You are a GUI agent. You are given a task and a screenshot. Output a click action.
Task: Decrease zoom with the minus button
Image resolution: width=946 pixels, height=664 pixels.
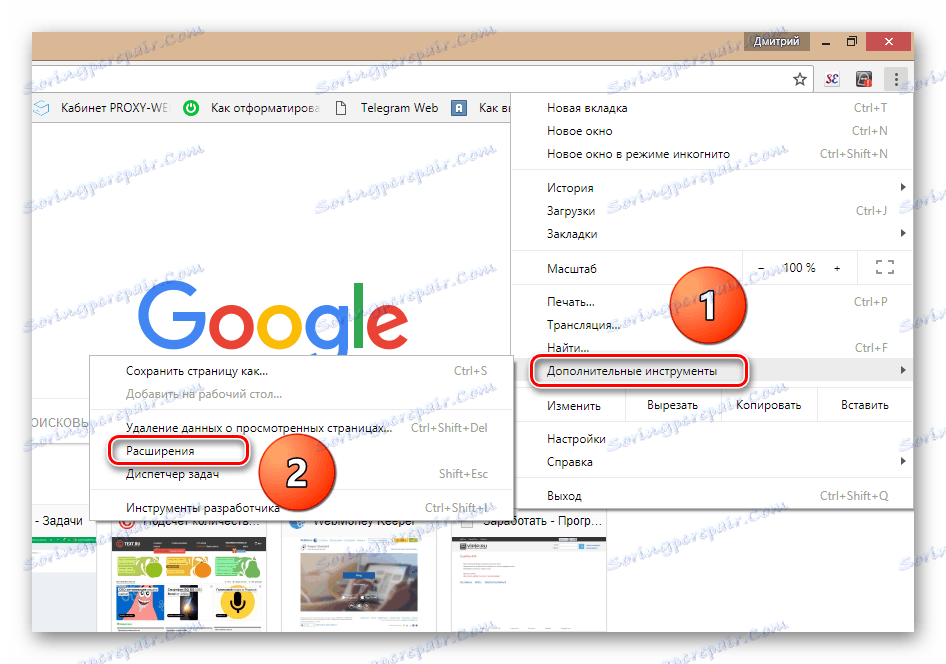761,268
